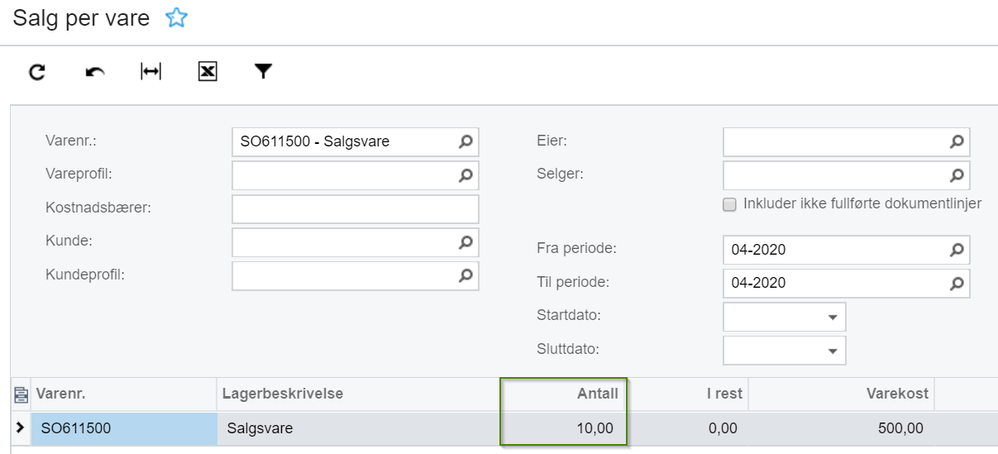Viewport: 998px width, 454px height.
Task: Click the Kundeprofil input field
Action: [x=355, y=275]
